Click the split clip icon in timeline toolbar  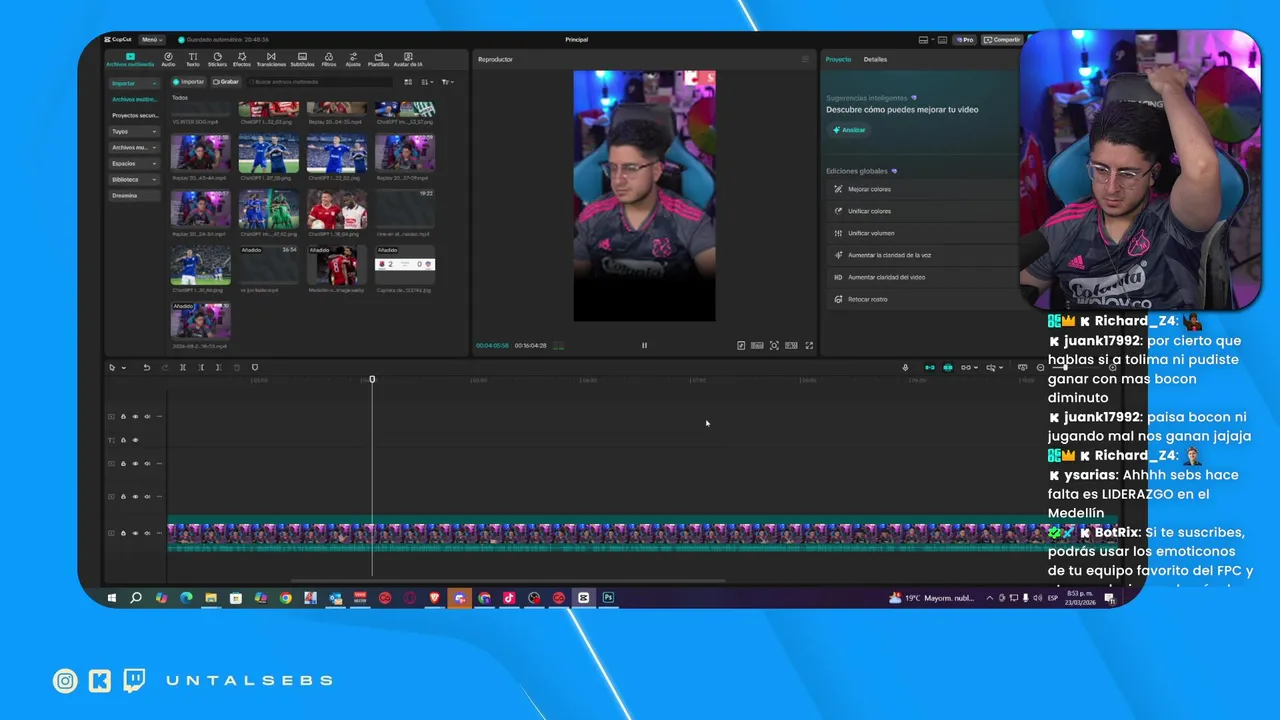[182, 368]
